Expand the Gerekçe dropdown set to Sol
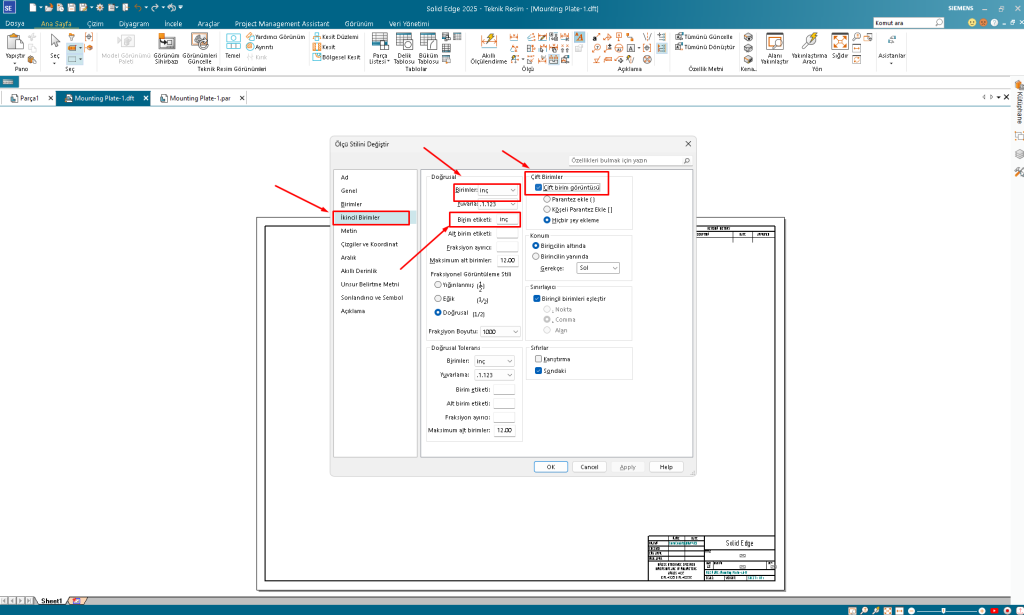The image size is (1024, 615). 598,268
